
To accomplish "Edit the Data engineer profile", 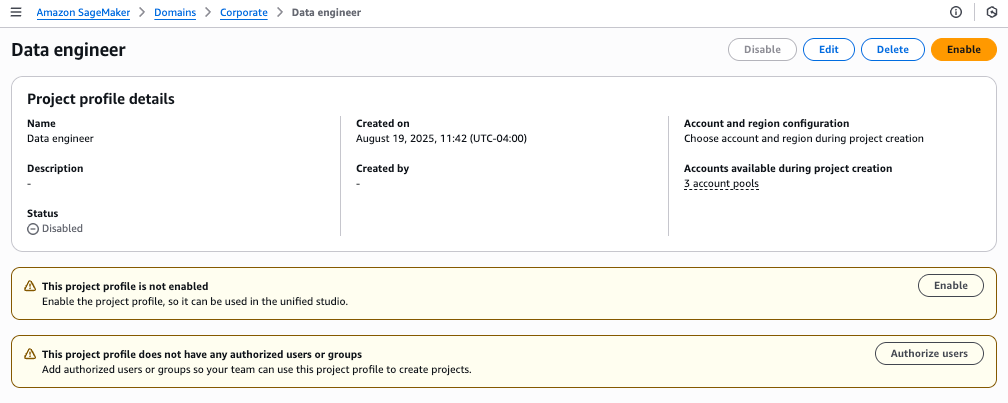I will (829, 49).
